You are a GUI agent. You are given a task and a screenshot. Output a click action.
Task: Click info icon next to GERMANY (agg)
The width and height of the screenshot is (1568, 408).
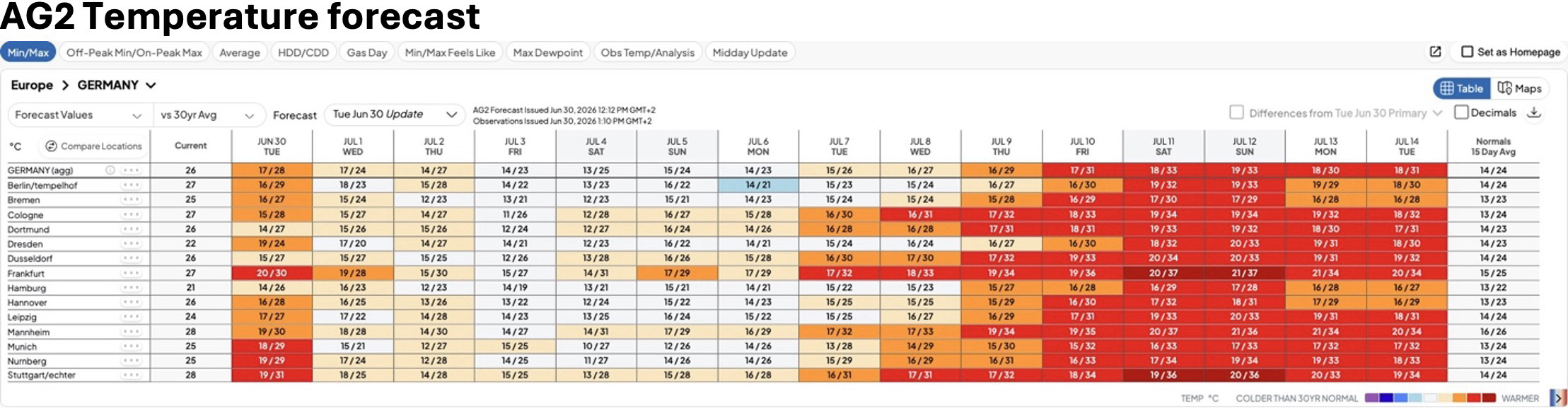click(x=110, y=170)
